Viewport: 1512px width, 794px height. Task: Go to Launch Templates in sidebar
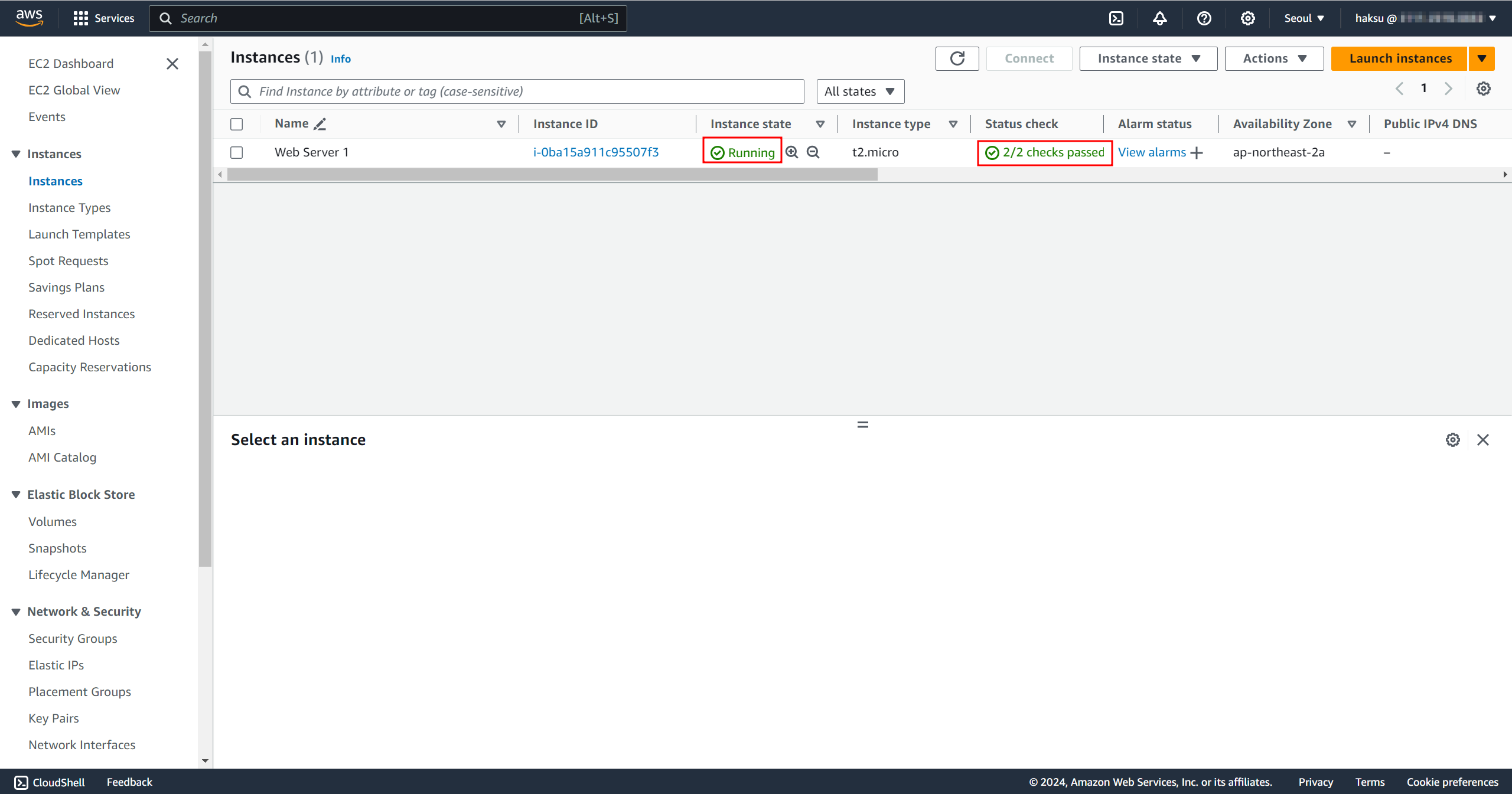tap(79, 234)
